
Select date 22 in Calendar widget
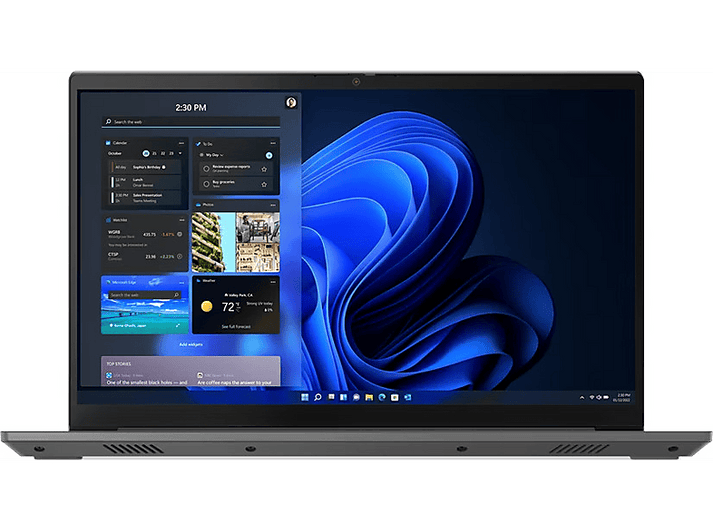[x=163, y=153]
